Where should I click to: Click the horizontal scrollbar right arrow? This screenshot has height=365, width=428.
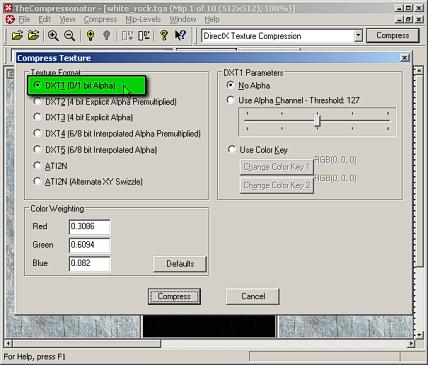tap(411, 343)
